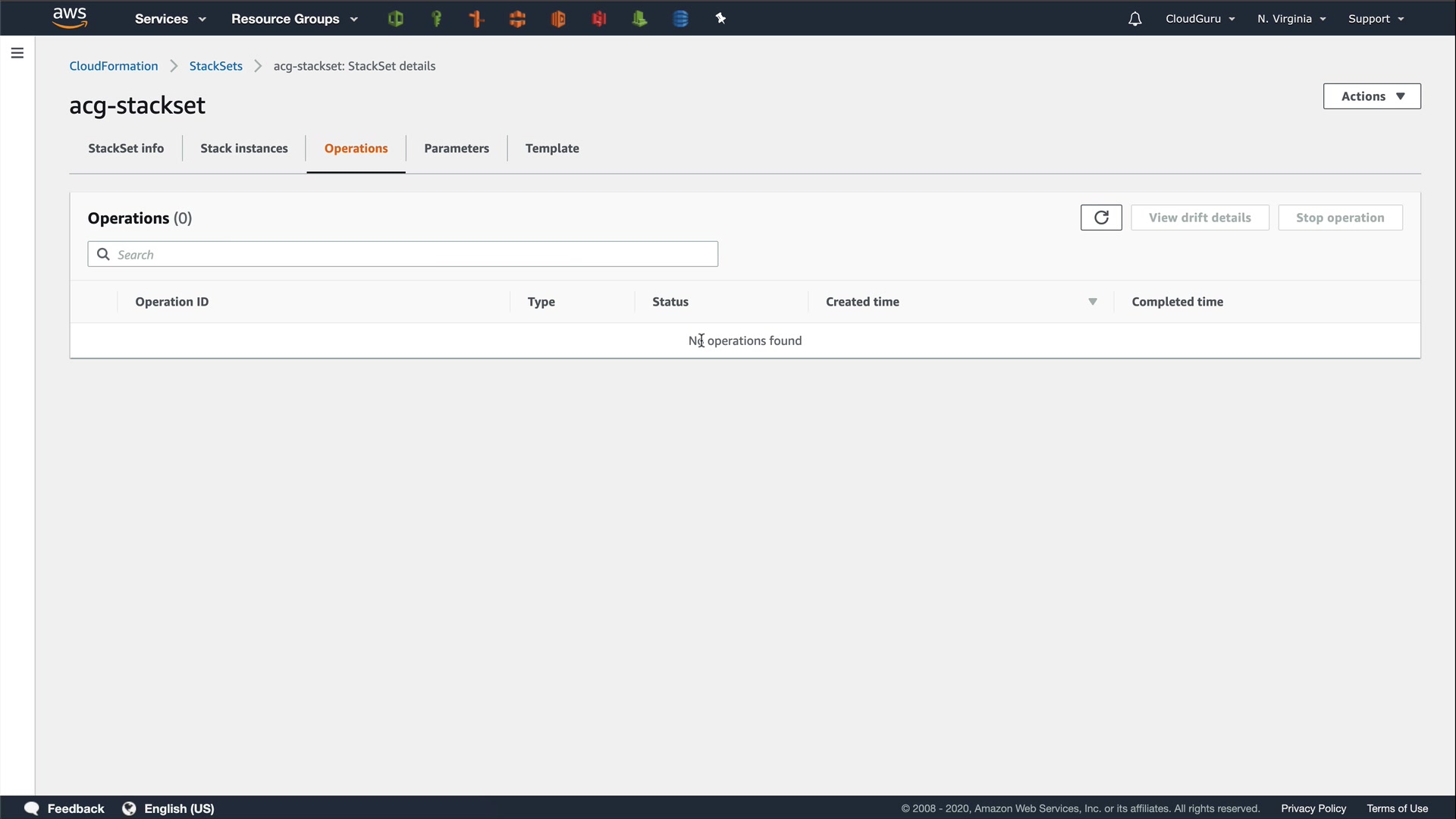The image size is (1456, 819).
Task: Open the green IAM key shortcut icon
Action: click(436, 19)
